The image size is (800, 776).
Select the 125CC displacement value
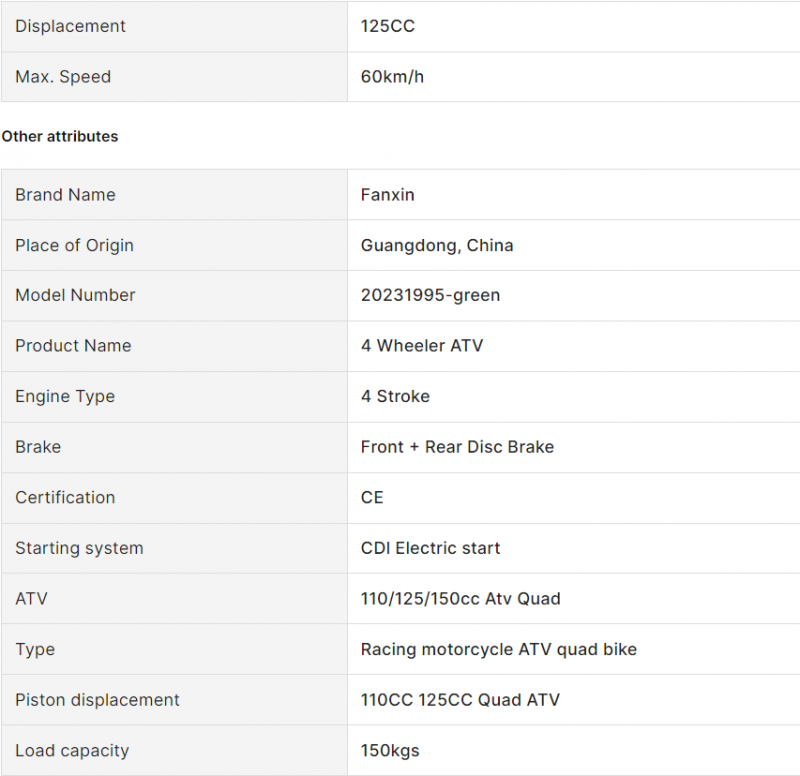pos(388,26)
